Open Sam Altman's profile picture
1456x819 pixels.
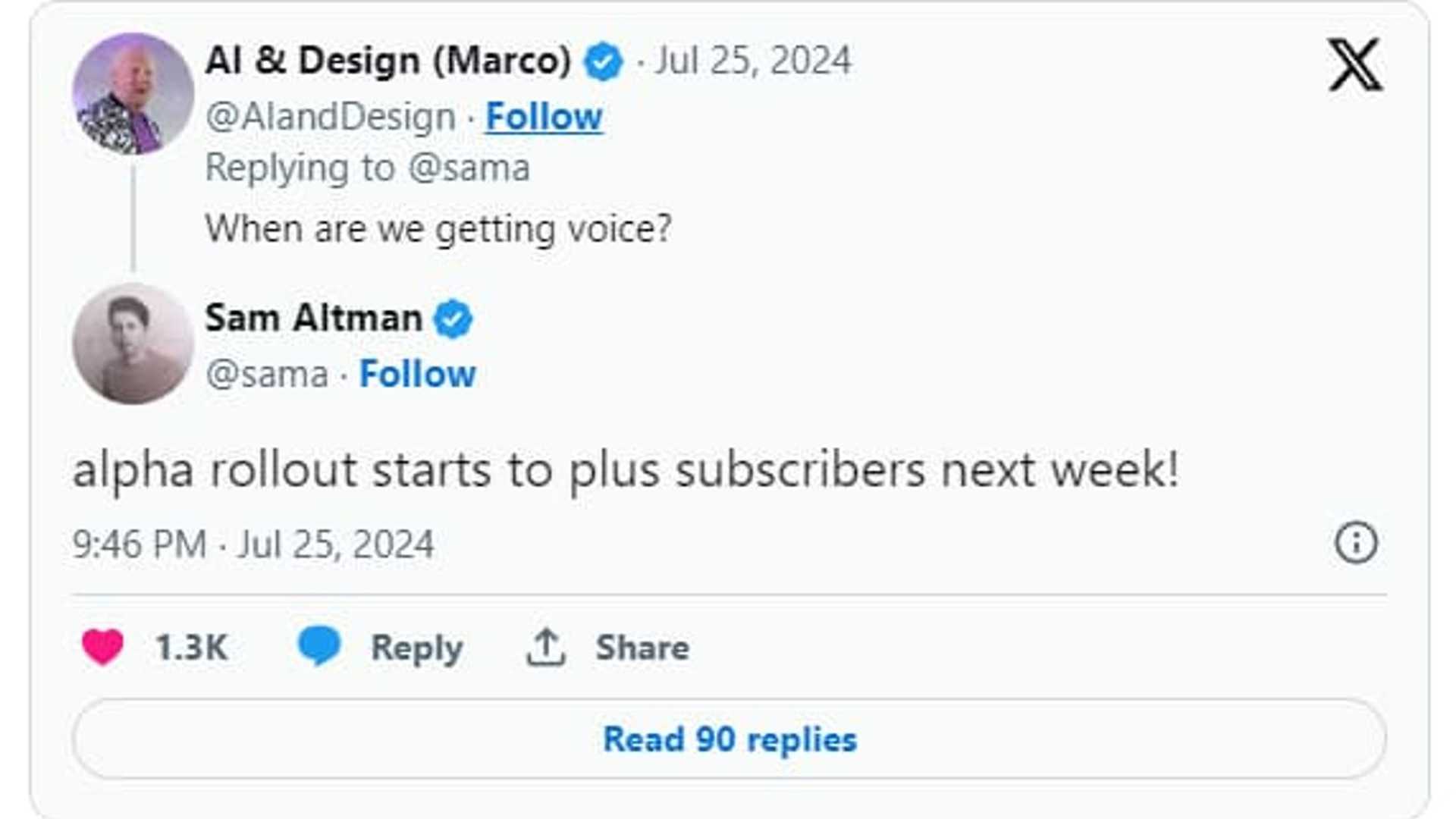pyautogui.click(x=133, y=344)
